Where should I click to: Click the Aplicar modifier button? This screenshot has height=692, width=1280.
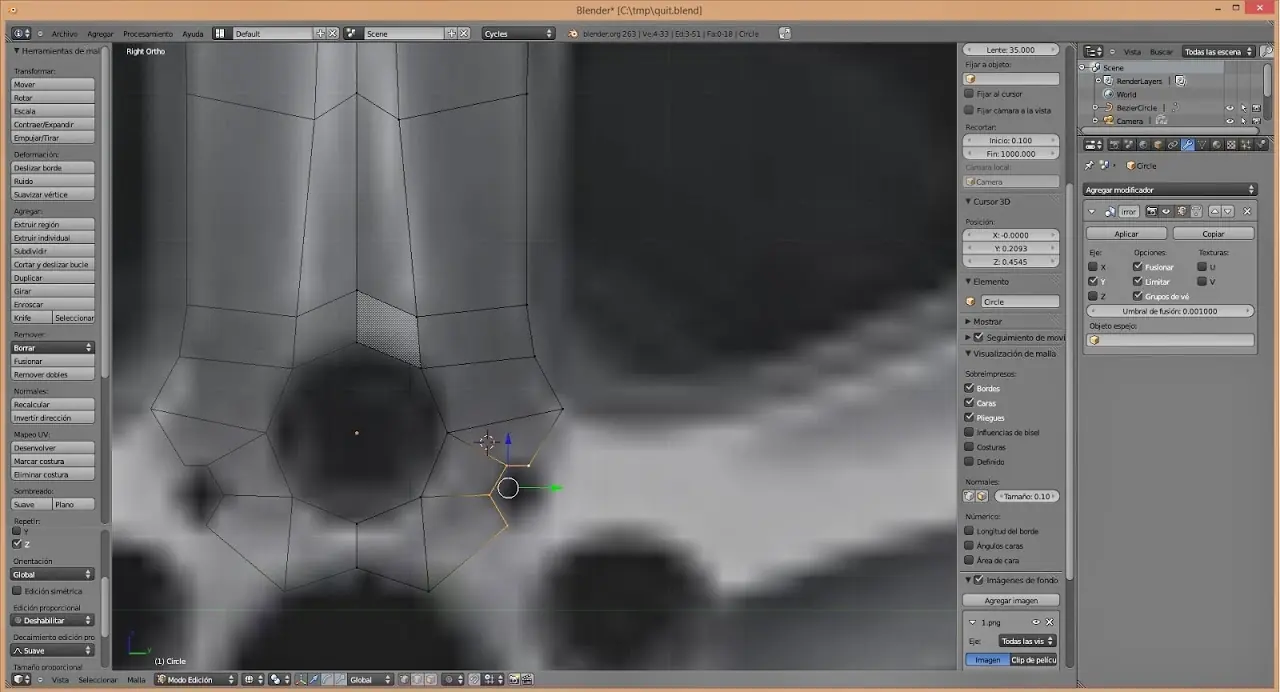pyautogui.click(x=1126, y=234)
